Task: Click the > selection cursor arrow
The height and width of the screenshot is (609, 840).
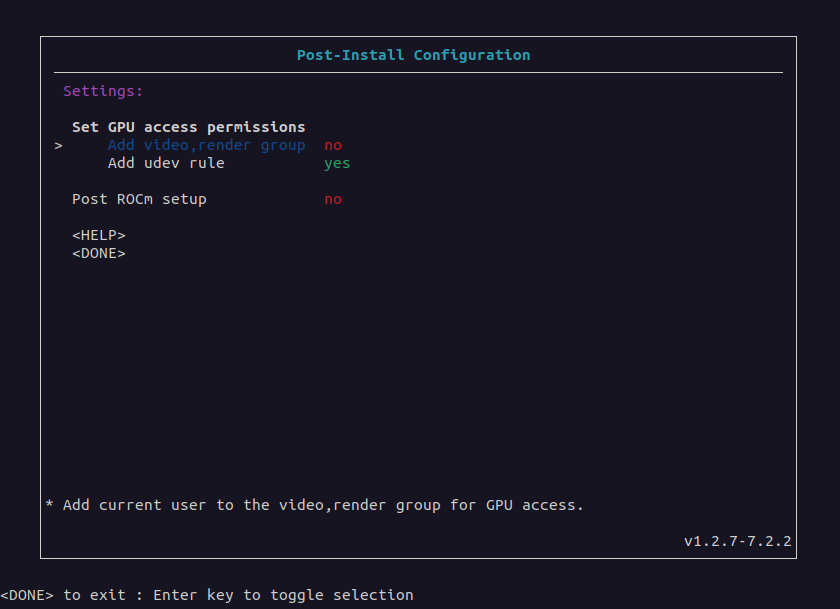Action: tap(59, 145)
